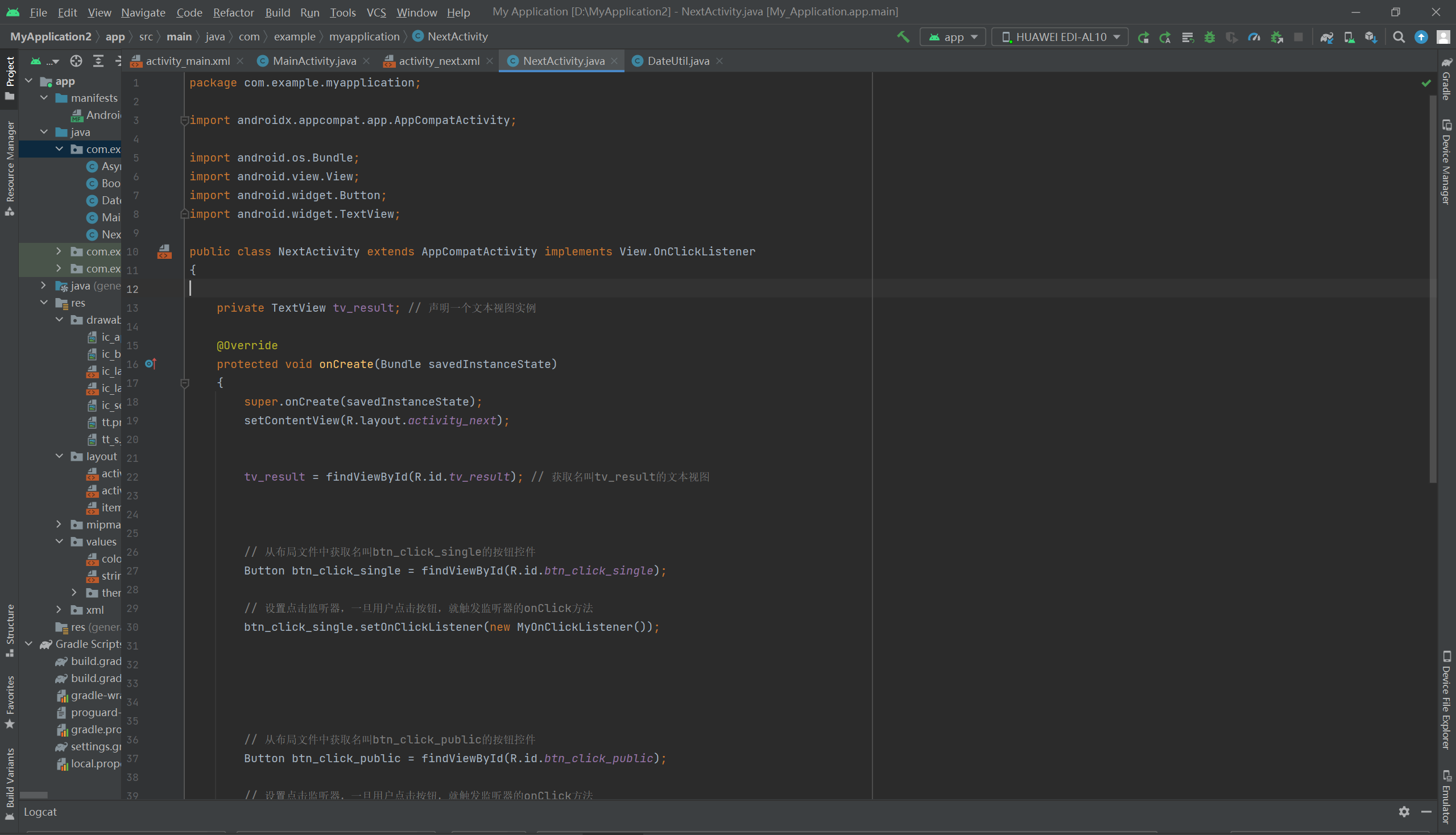Click the editor vertical scrollbar
The height and width of the screenshot is (835, 1456).
(1433, 287)
